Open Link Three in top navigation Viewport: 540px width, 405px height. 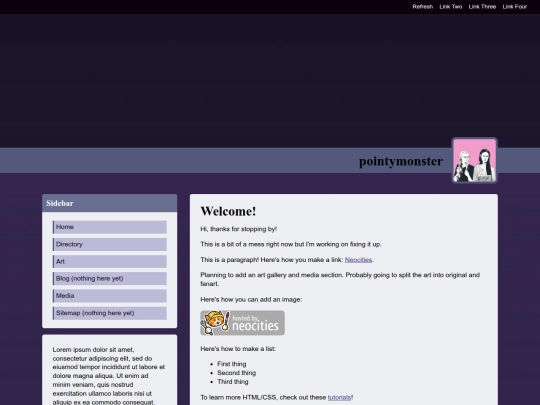pyautogui.click(x=482, y=7)
